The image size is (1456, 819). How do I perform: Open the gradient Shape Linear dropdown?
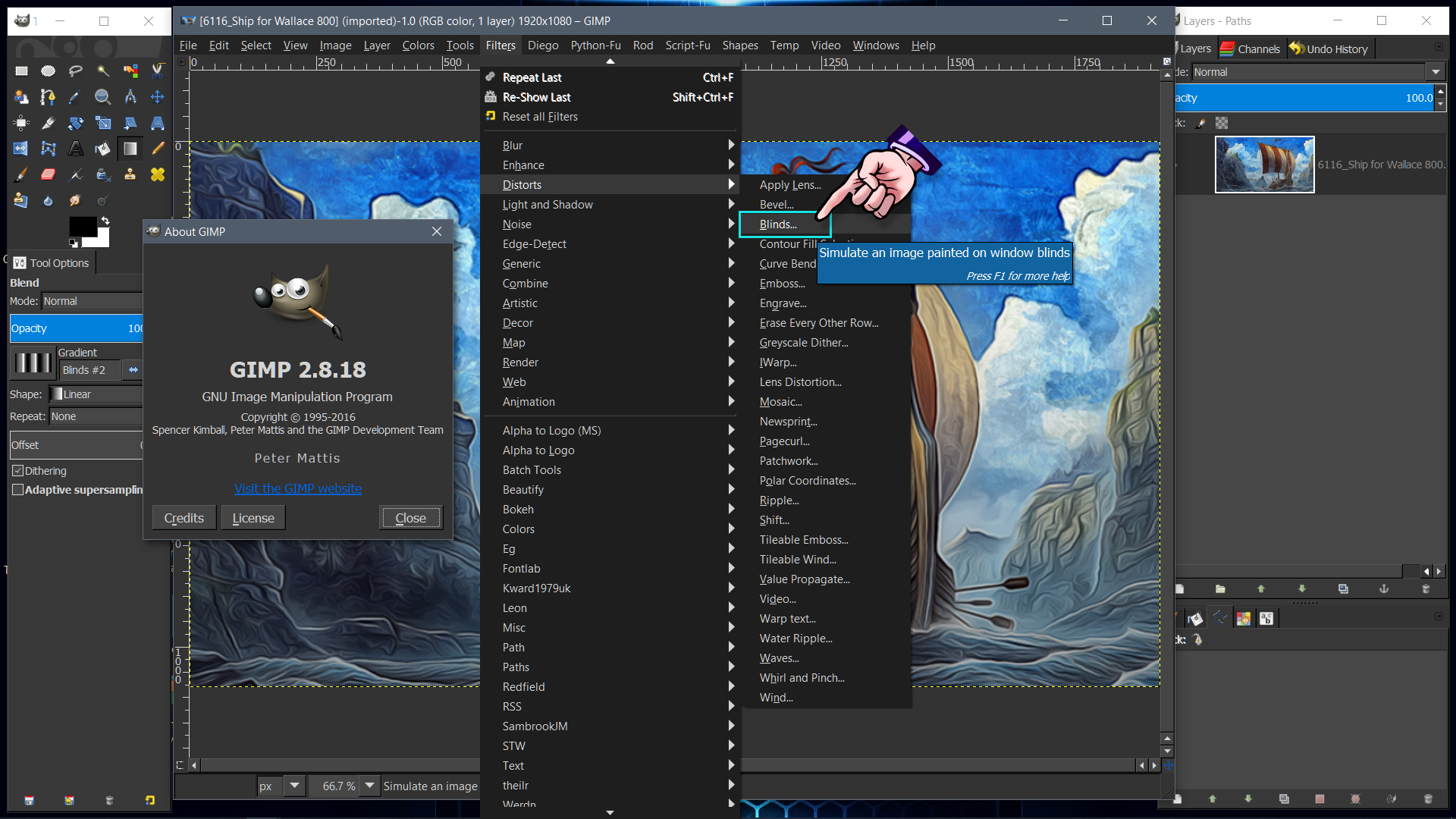96,394
